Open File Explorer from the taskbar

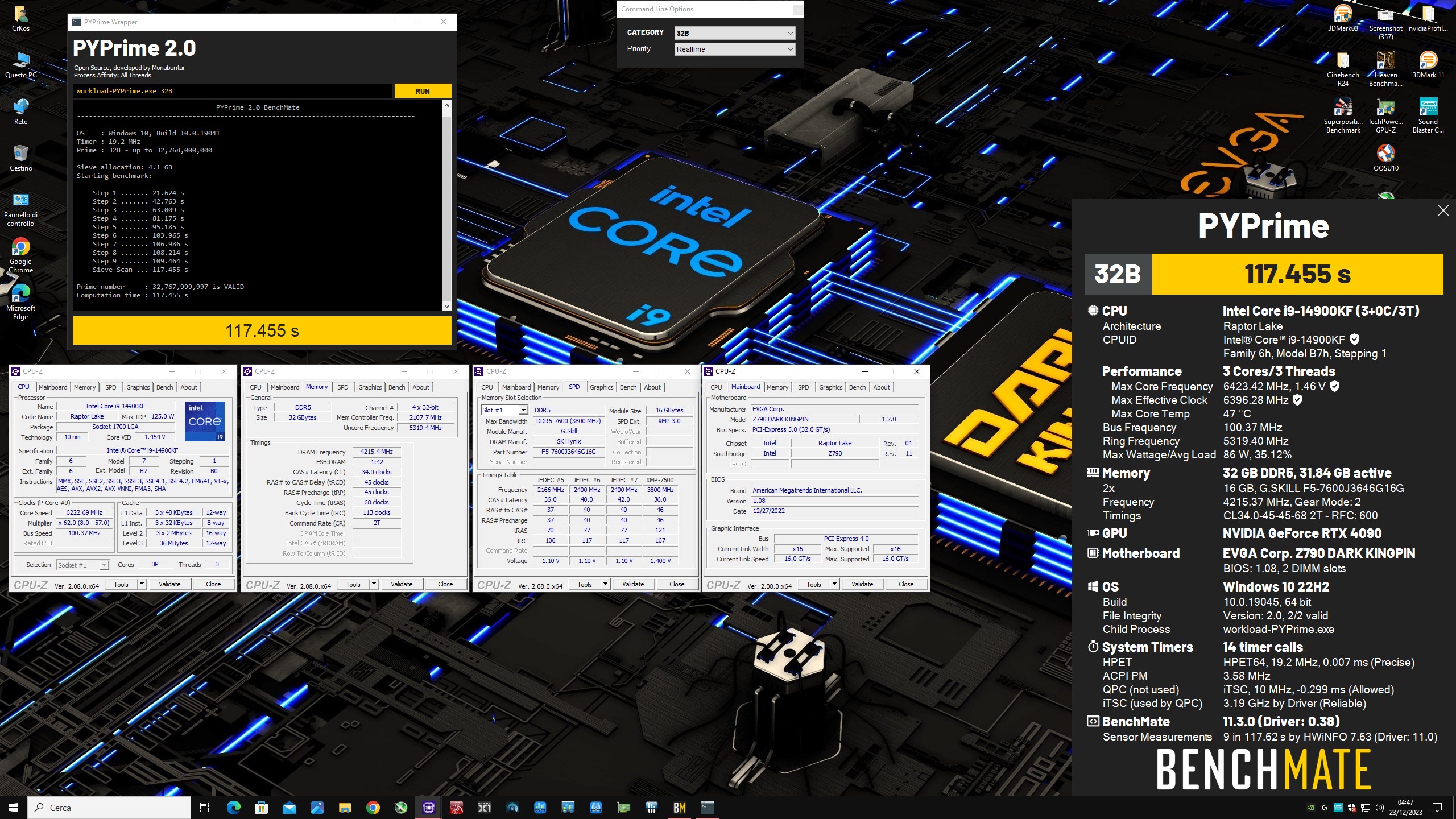[345, 808]
